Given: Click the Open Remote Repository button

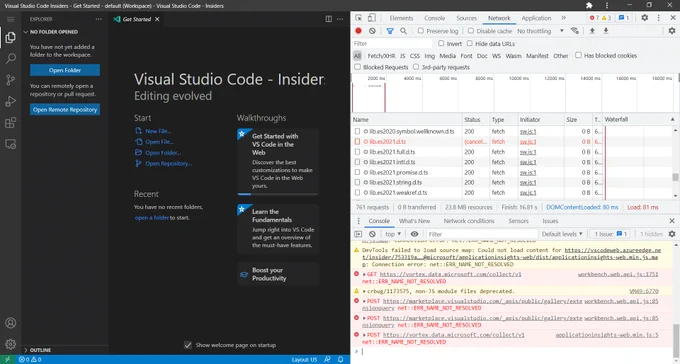Looking at the screenshot, I should (65, 109).
